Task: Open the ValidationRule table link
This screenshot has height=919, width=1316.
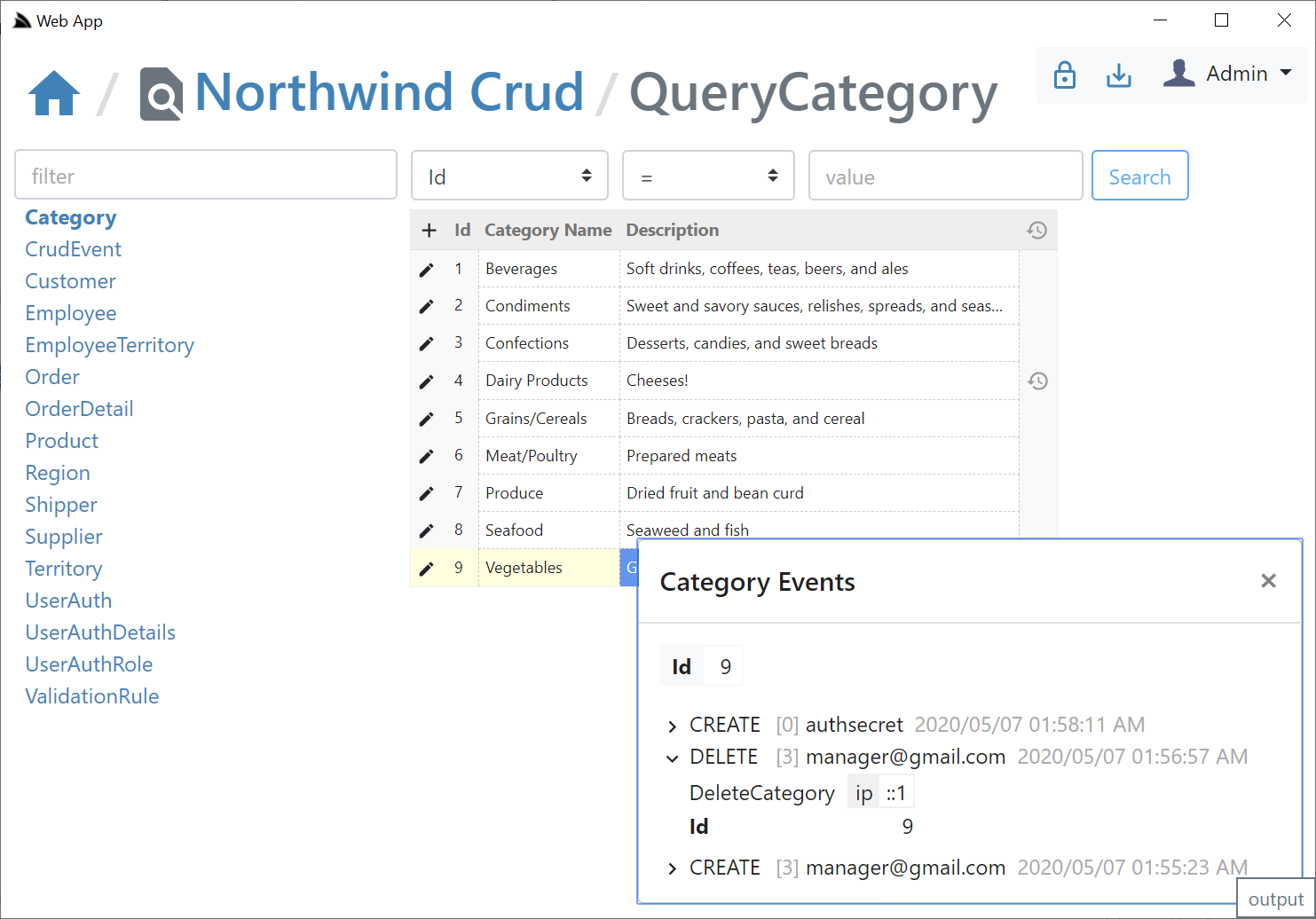Action: click(92, 697)
